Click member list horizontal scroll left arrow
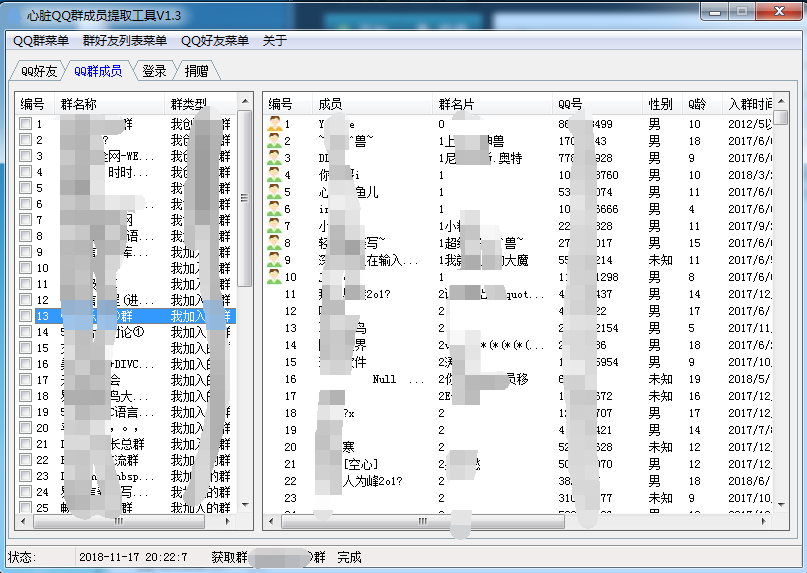 pos(271,521)
